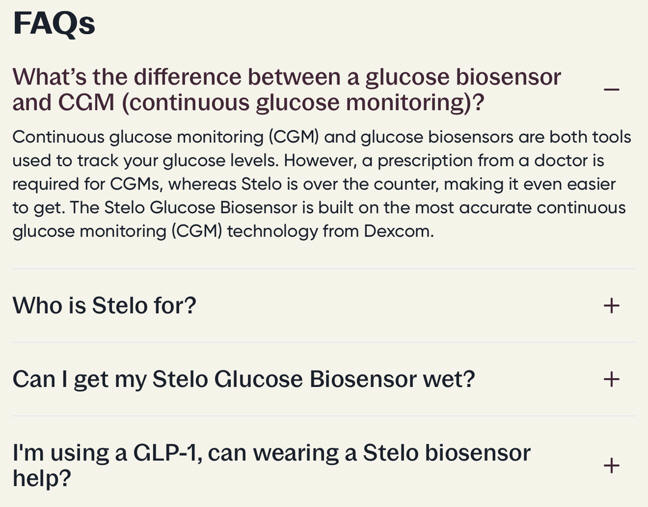Click the plus icon beside "Who is Stelo for?"
The height and width of the screenshot is (507, 648).
[612, 306]
